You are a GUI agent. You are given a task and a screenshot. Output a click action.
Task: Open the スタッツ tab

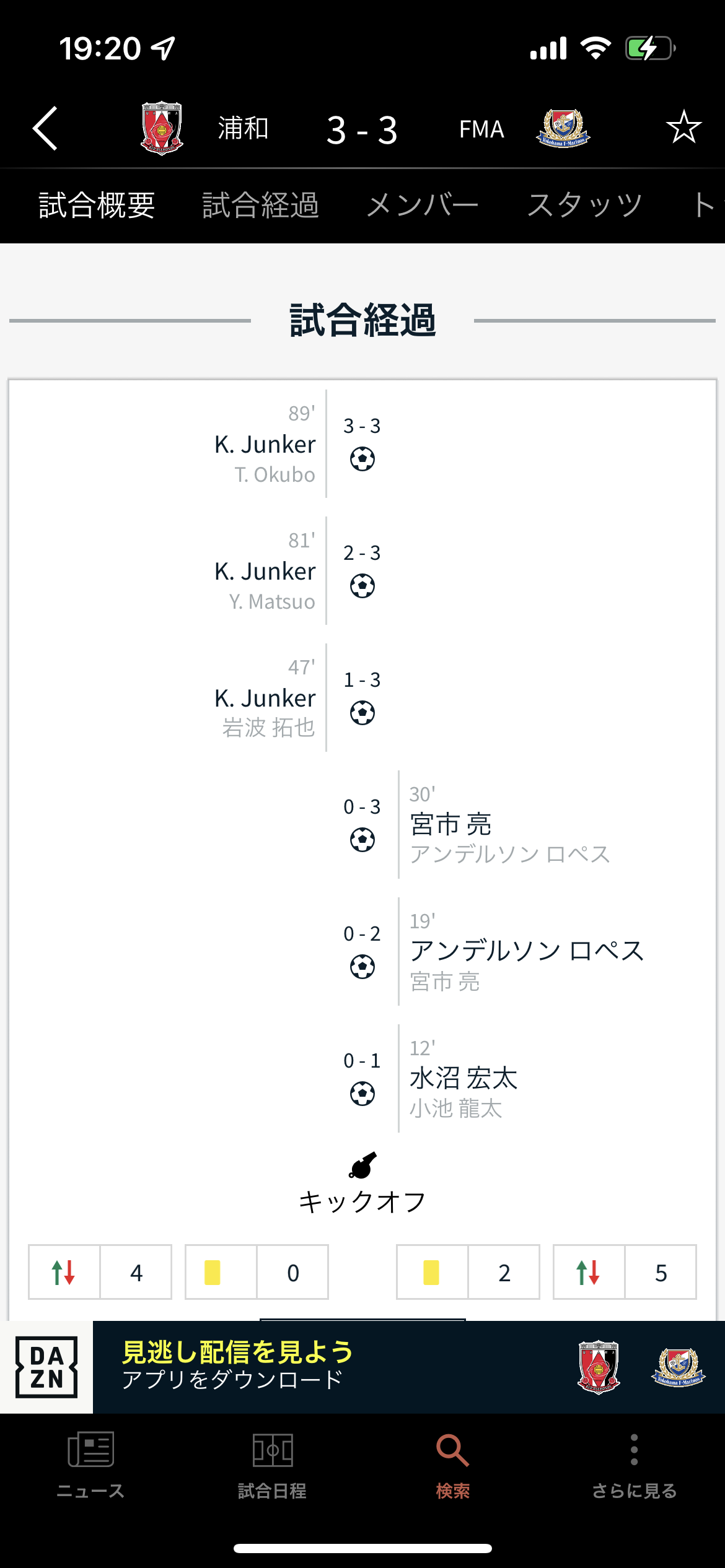[x=584, y=206]
